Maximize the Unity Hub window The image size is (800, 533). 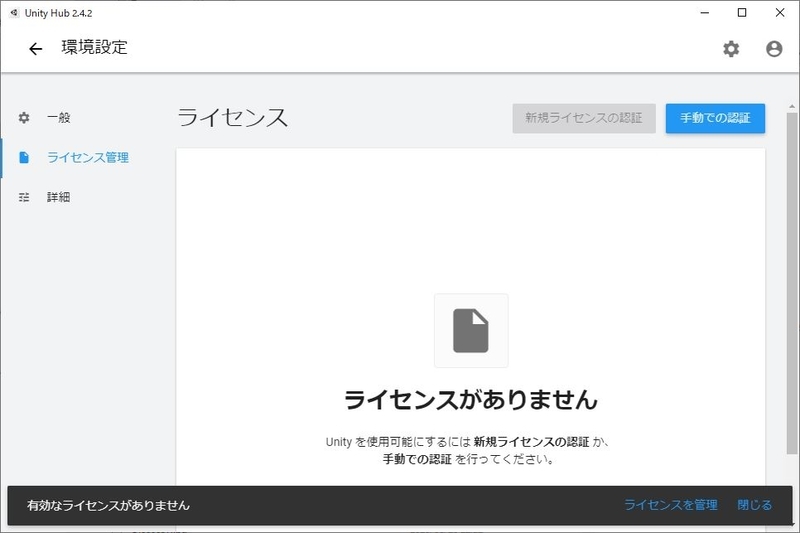[x=742, y=13]
